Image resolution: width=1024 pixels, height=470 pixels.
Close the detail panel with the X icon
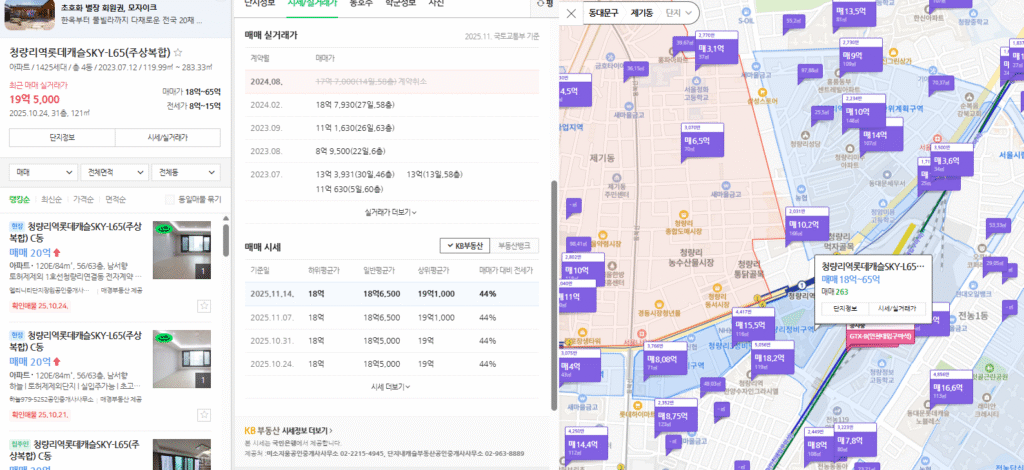point(570,13)
